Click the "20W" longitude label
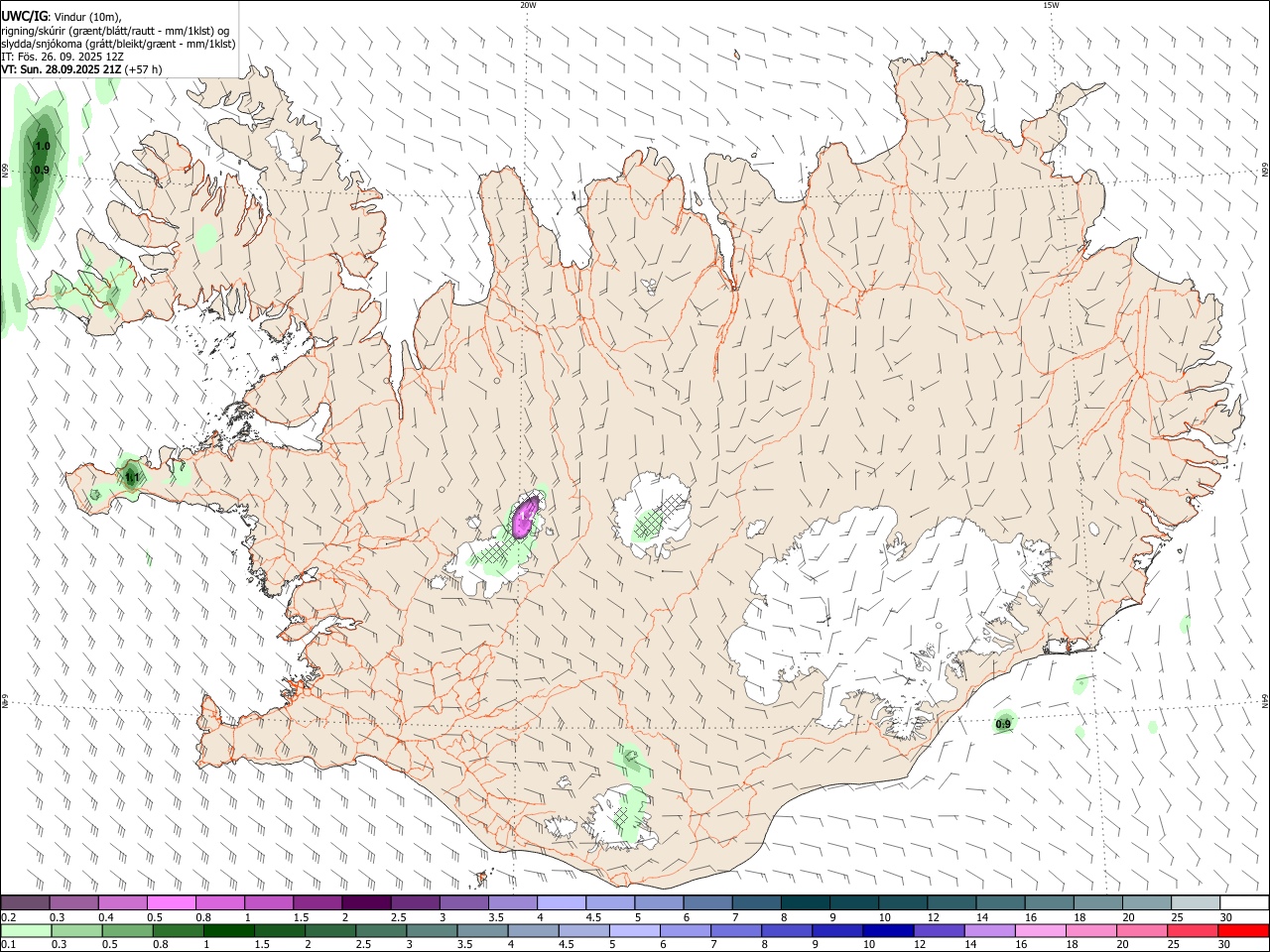Screen dimensions: 1270x952 pos(528,5)
